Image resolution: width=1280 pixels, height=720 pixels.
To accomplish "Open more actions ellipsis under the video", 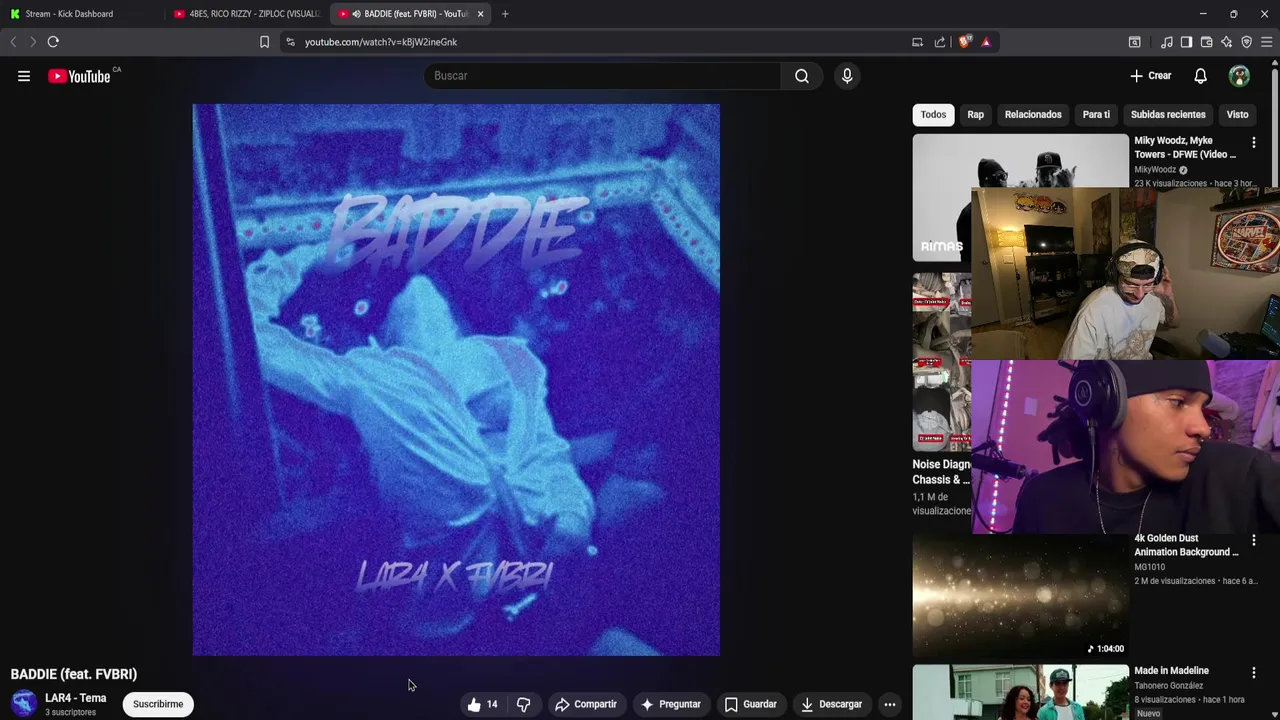I will pyautogui.click(x=889, y=704).
